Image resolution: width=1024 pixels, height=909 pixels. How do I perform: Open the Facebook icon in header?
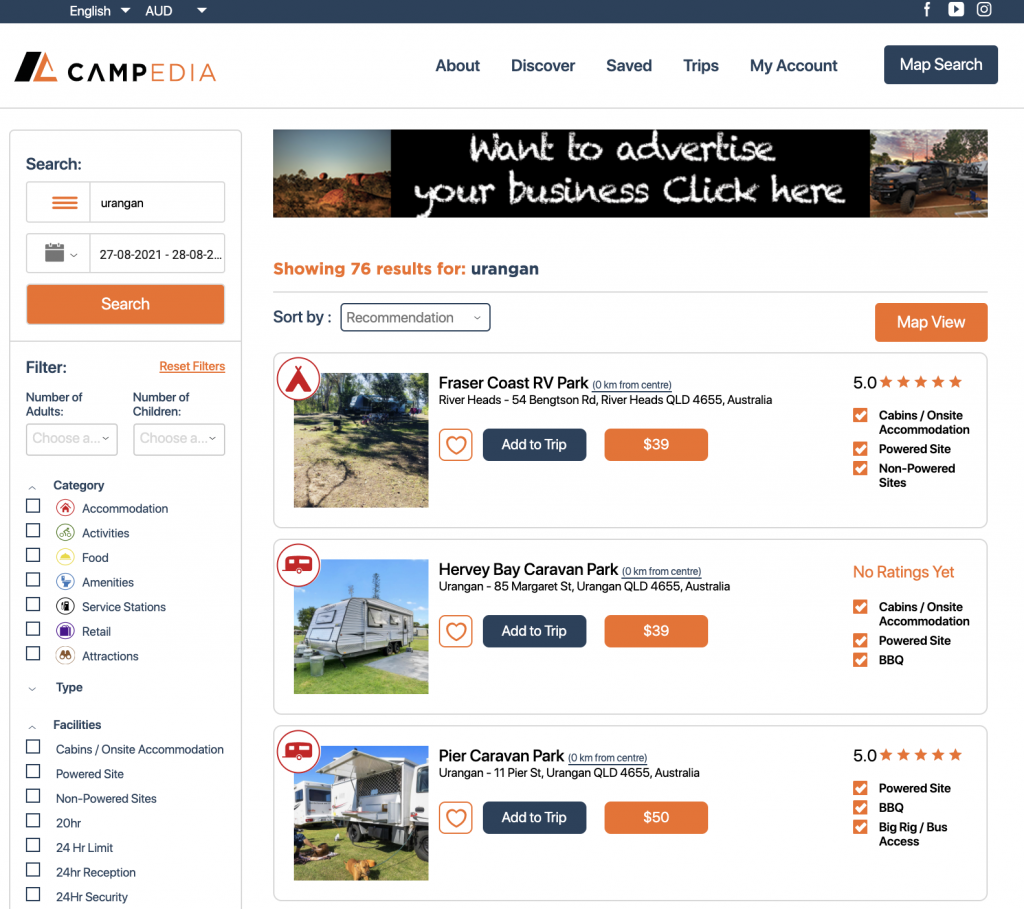[x=927, y=9]
